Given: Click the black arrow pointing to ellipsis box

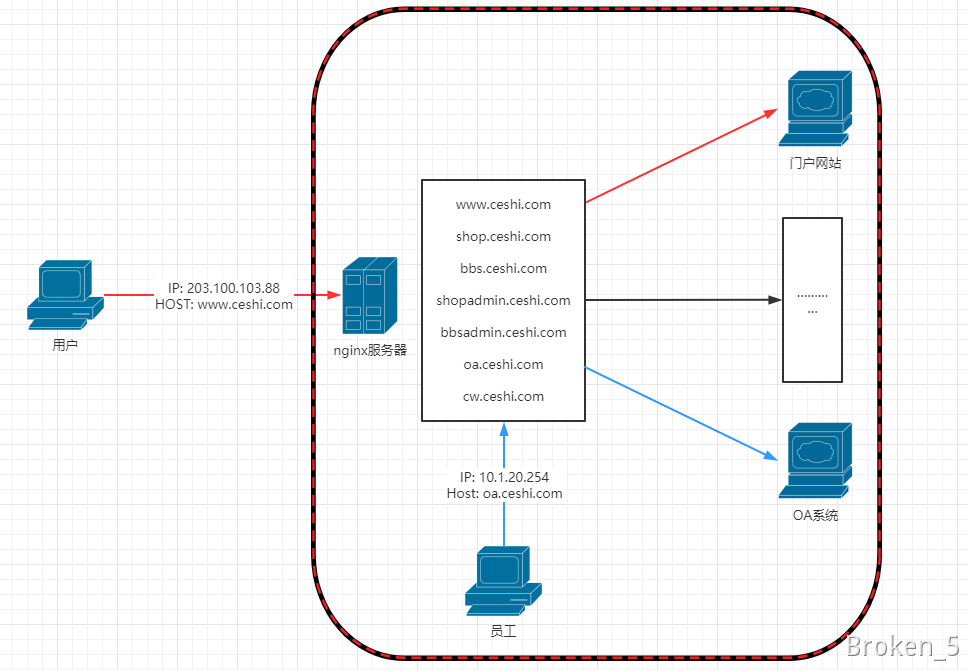Looking at the screenshot, I should coord(680,300).
